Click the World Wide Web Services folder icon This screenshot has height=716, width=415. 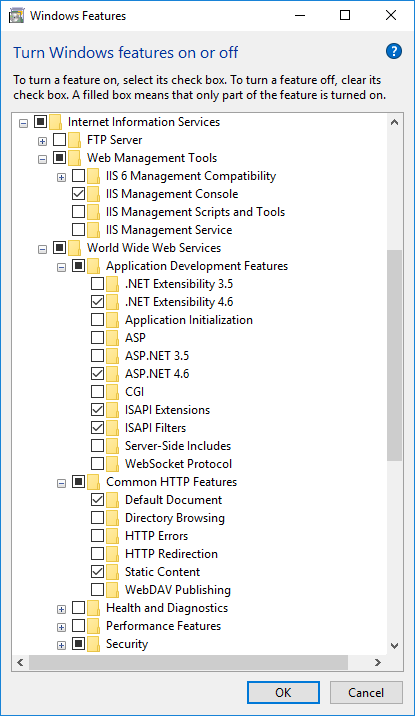(74, 248)
